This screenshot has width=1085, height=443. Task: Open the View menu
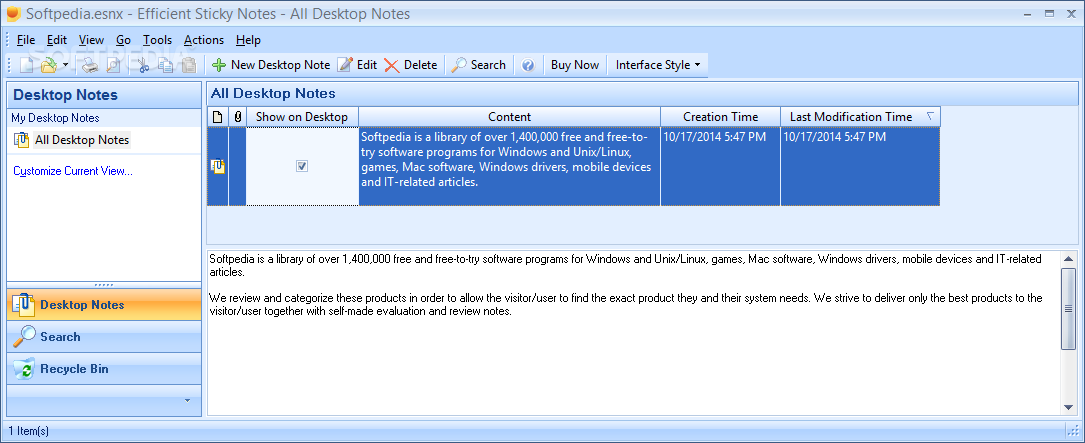91,40
